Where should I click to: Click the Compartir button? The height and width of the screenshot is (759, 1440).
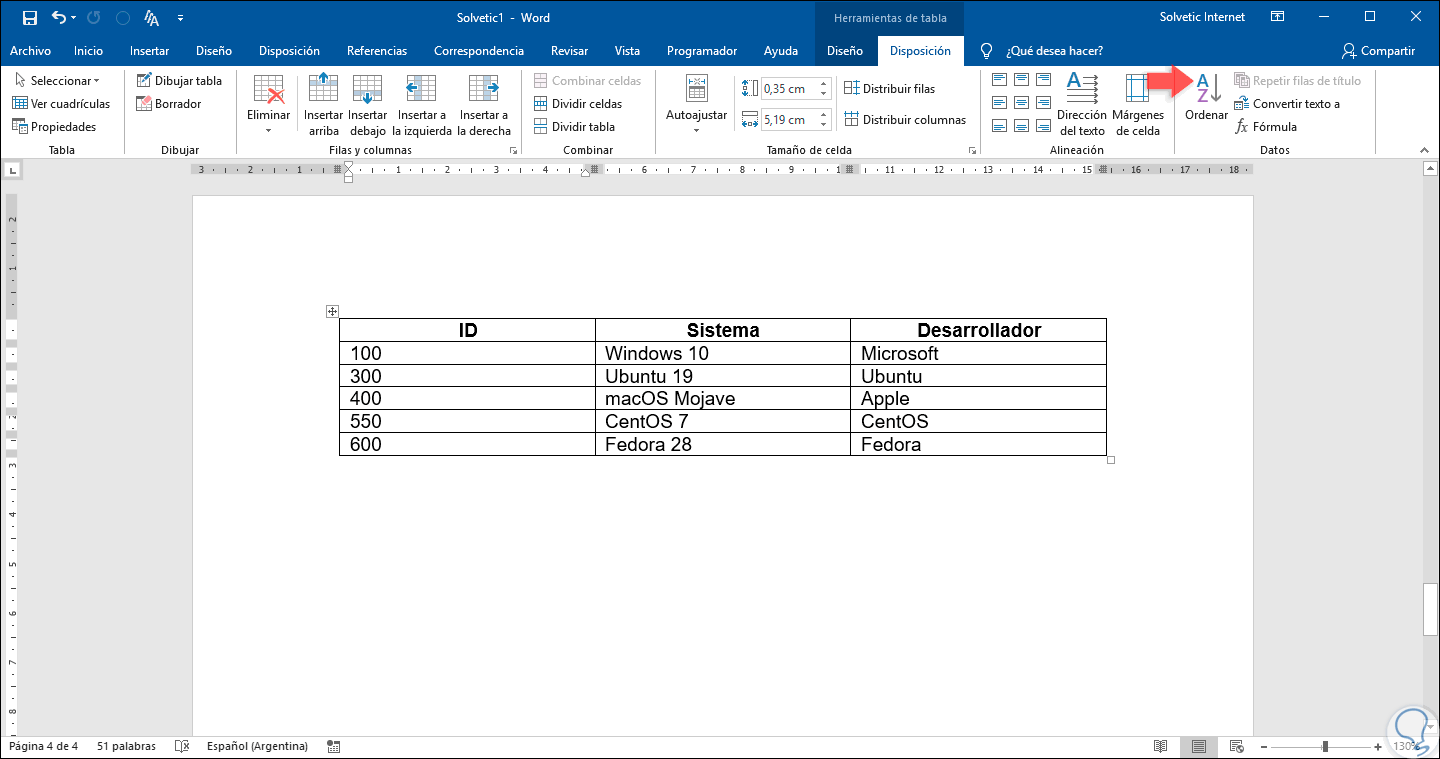pyautogui.click(x=1378, y=51)
